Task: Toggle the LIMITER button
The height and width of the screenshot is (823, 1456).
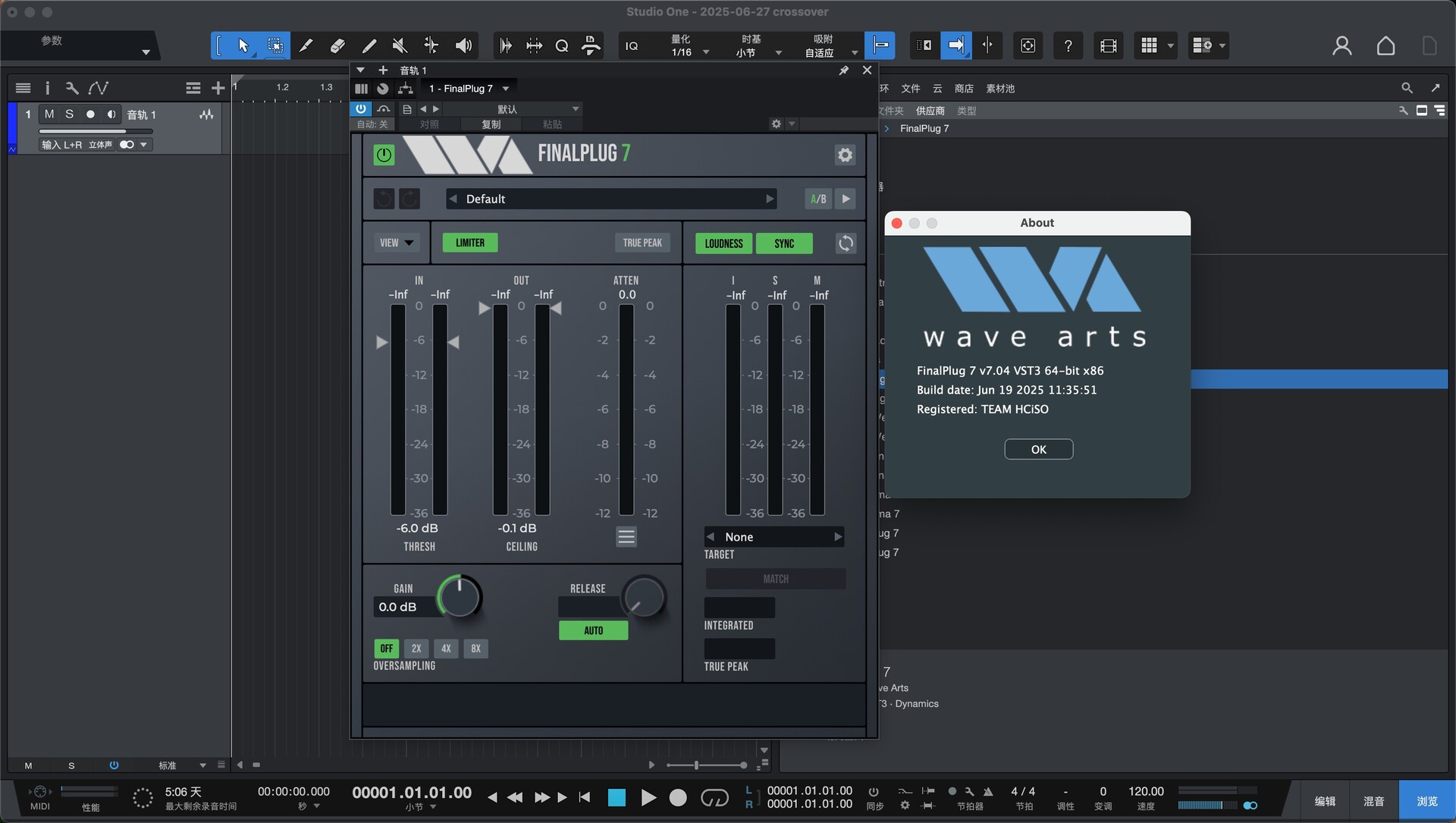Action: pyautogui.click(x=470, y=243)
